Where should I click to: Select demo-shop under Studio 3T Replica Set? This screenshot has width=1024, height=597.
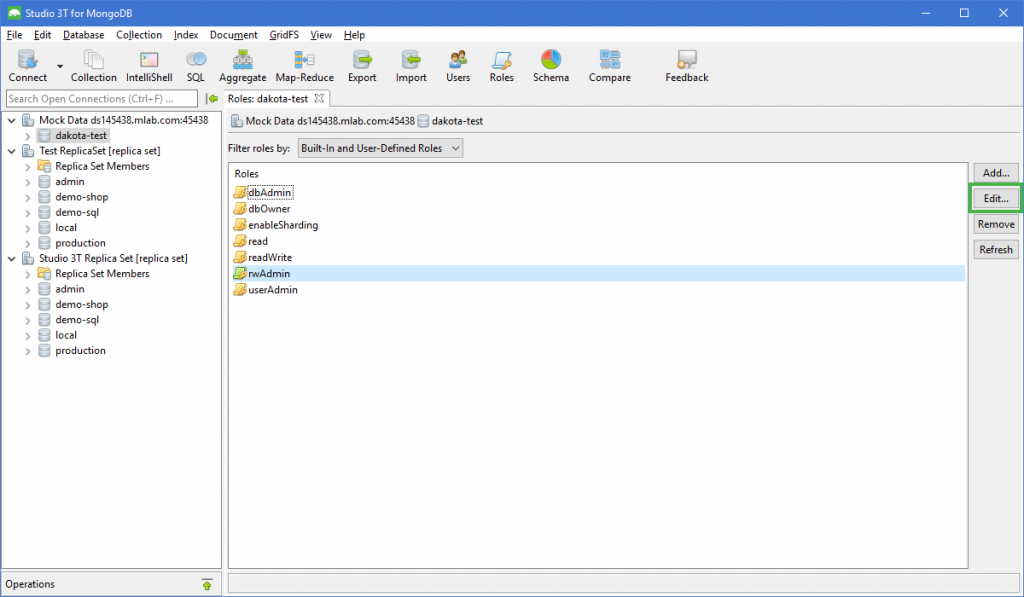(x=82, y=304)
